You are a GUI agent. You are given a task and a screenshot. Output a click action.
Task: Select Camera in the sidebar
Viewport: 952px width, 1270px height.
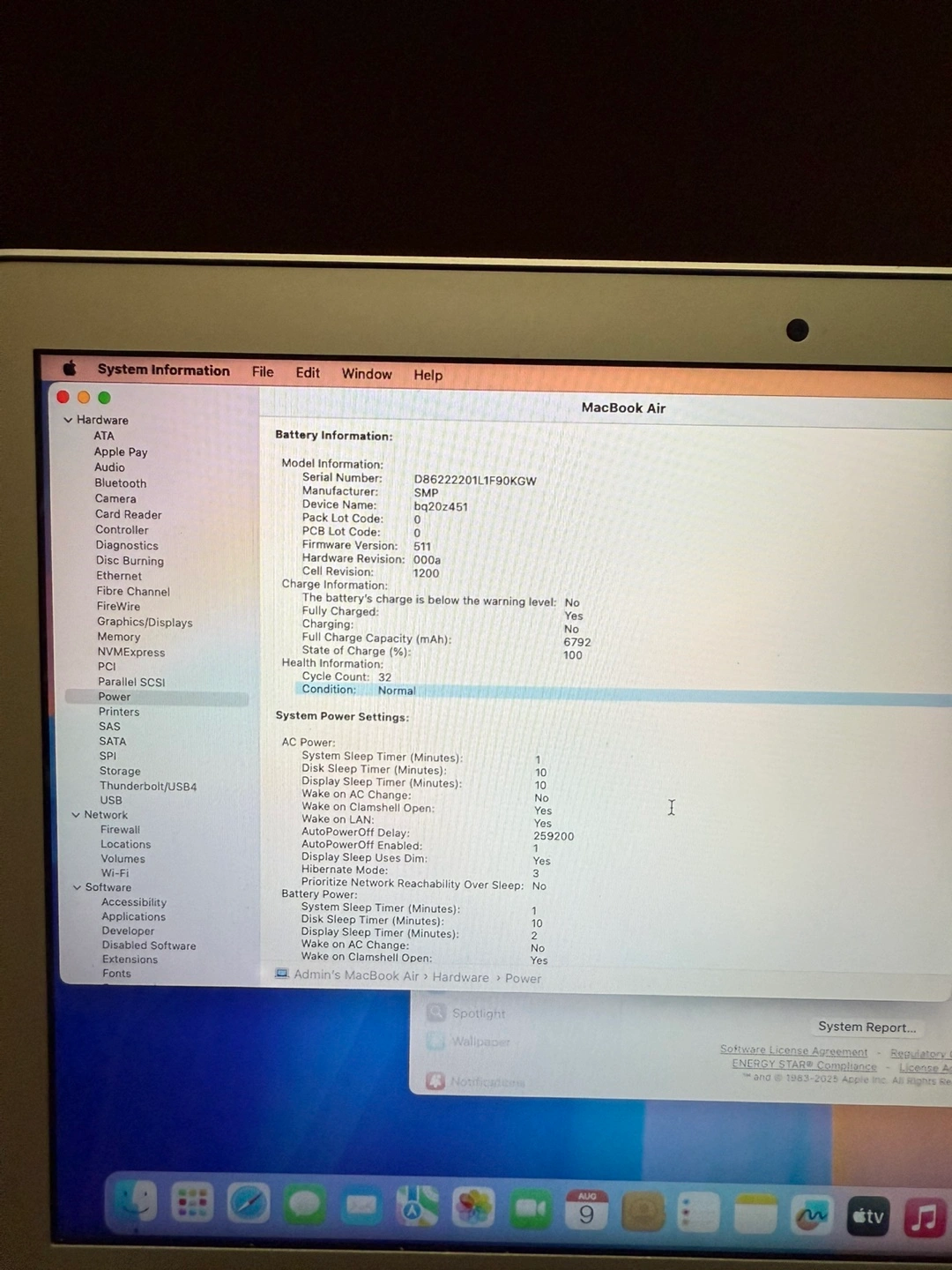[x=115, y=498]
